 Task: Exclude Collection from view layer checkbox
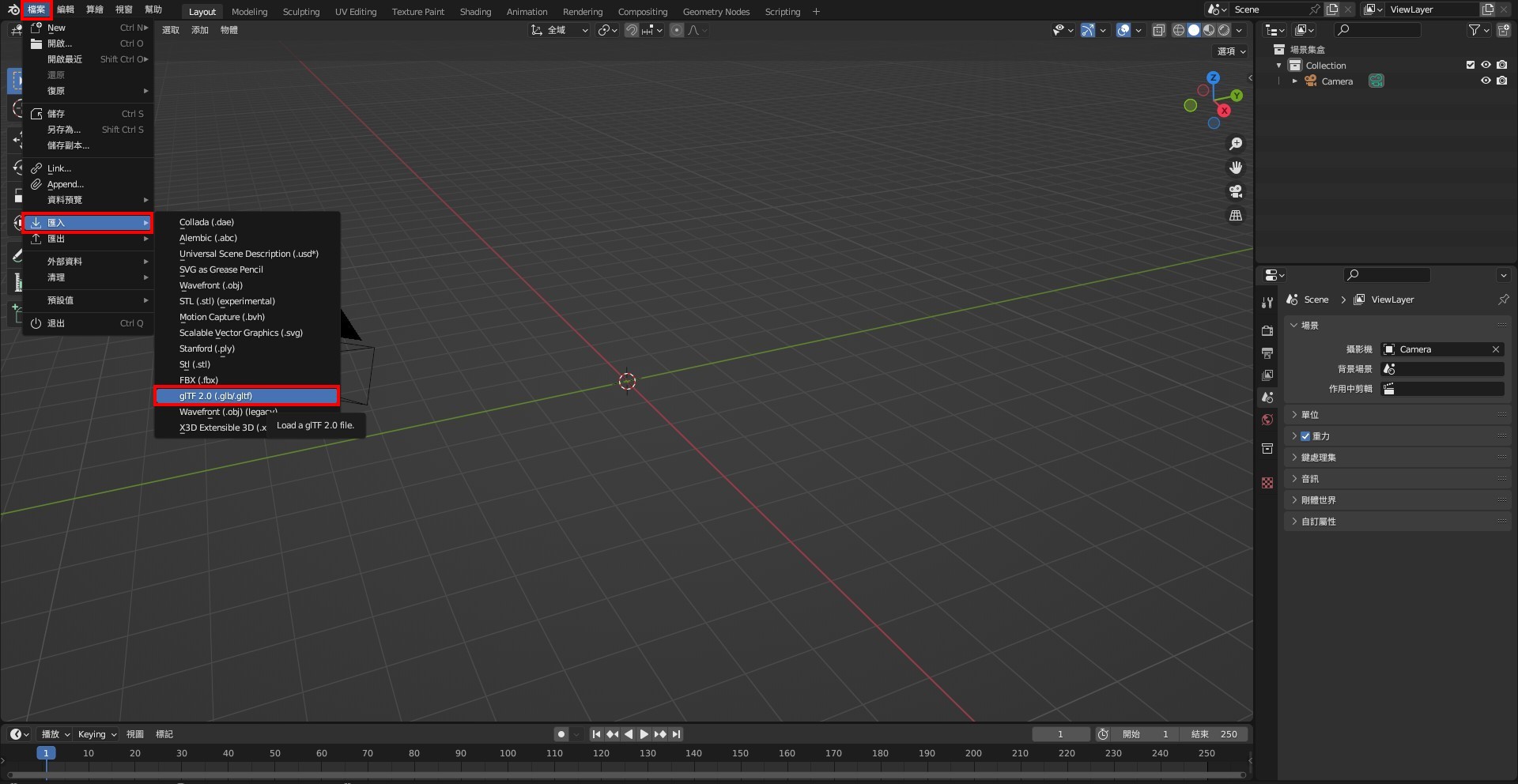(x=1471, y=65)
